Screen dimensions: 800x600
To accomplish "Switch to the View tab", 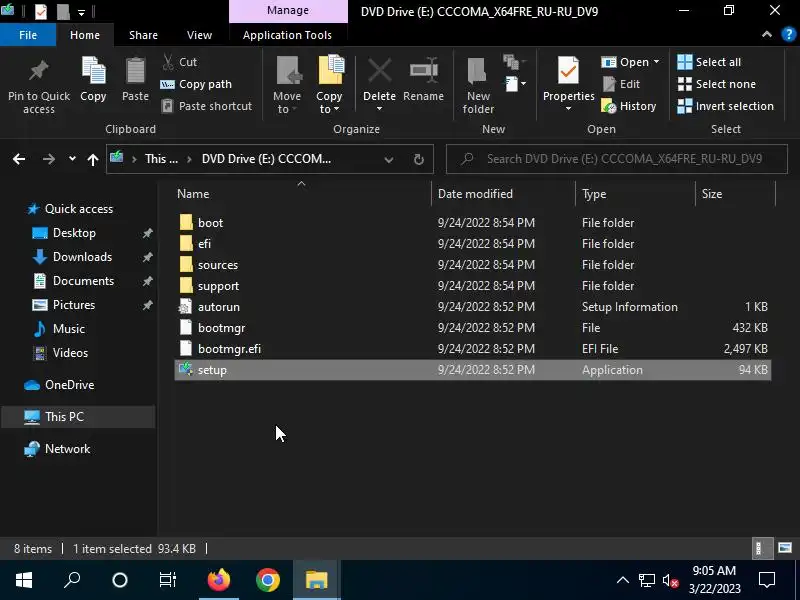I will pos(199,35).
